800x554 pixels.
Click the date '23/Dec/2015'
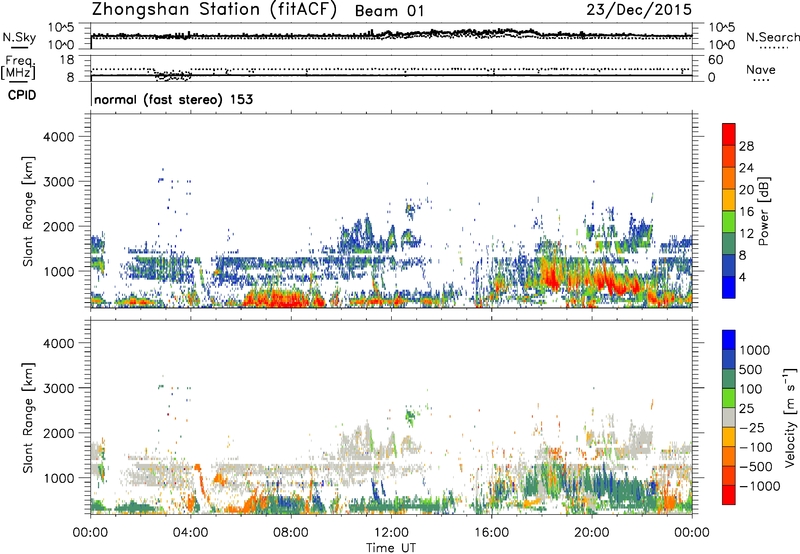[639, 10]
